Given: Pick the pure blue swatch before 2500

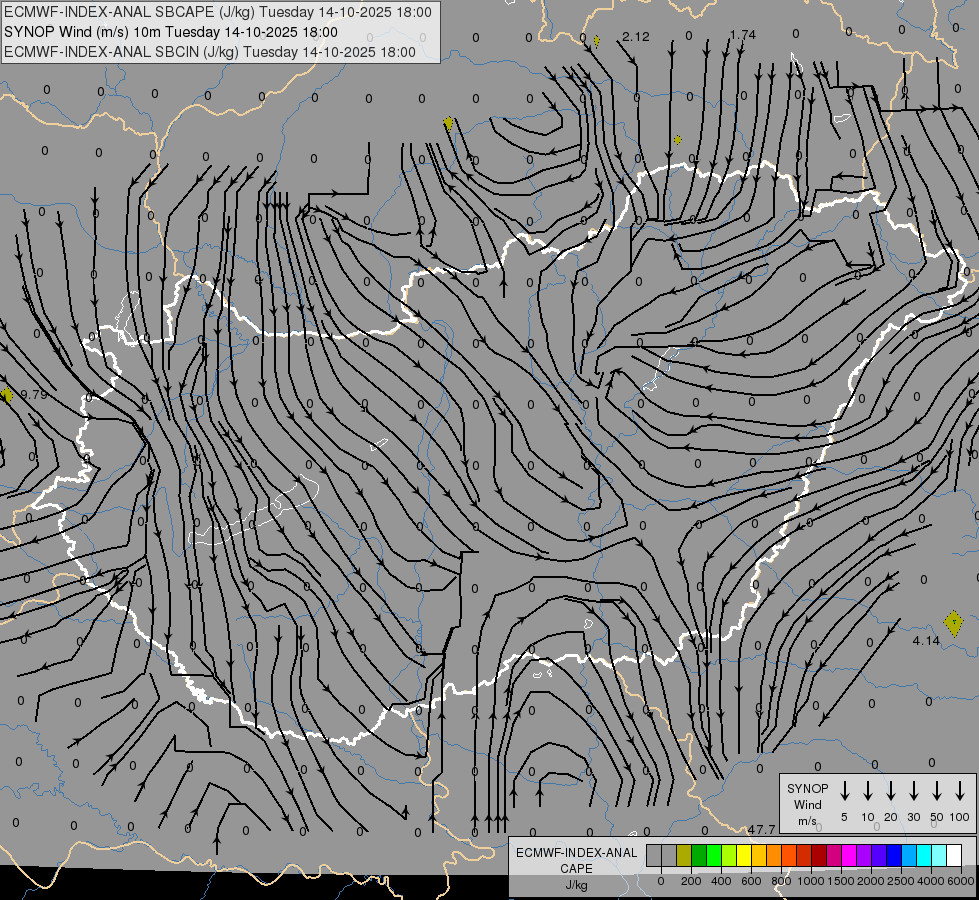Looking at the screenshot, I should [x=894, y=855].
